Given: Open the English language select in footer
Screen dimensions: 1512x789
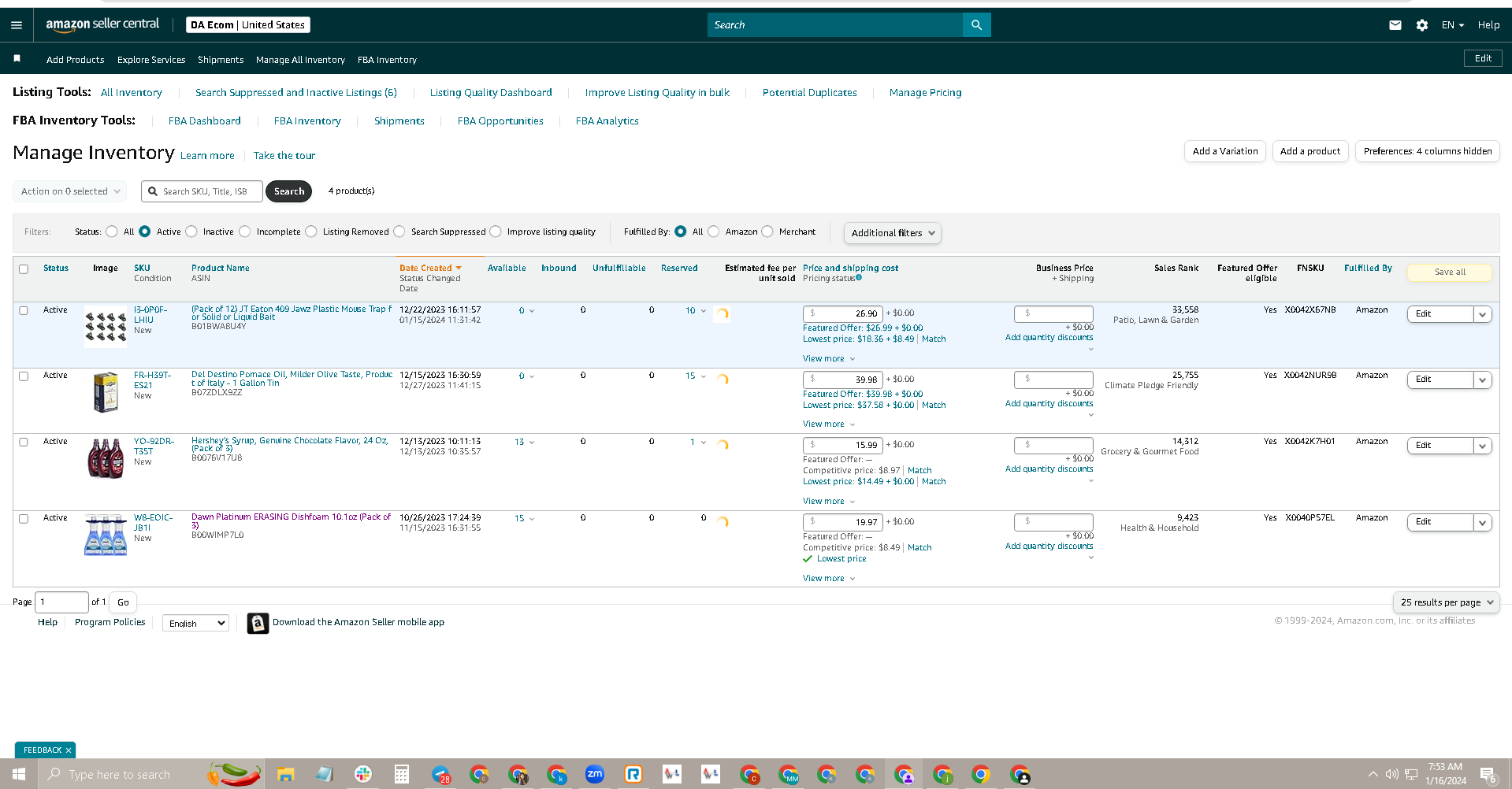Looking at the screenshot, I should (x=195, y=624).
